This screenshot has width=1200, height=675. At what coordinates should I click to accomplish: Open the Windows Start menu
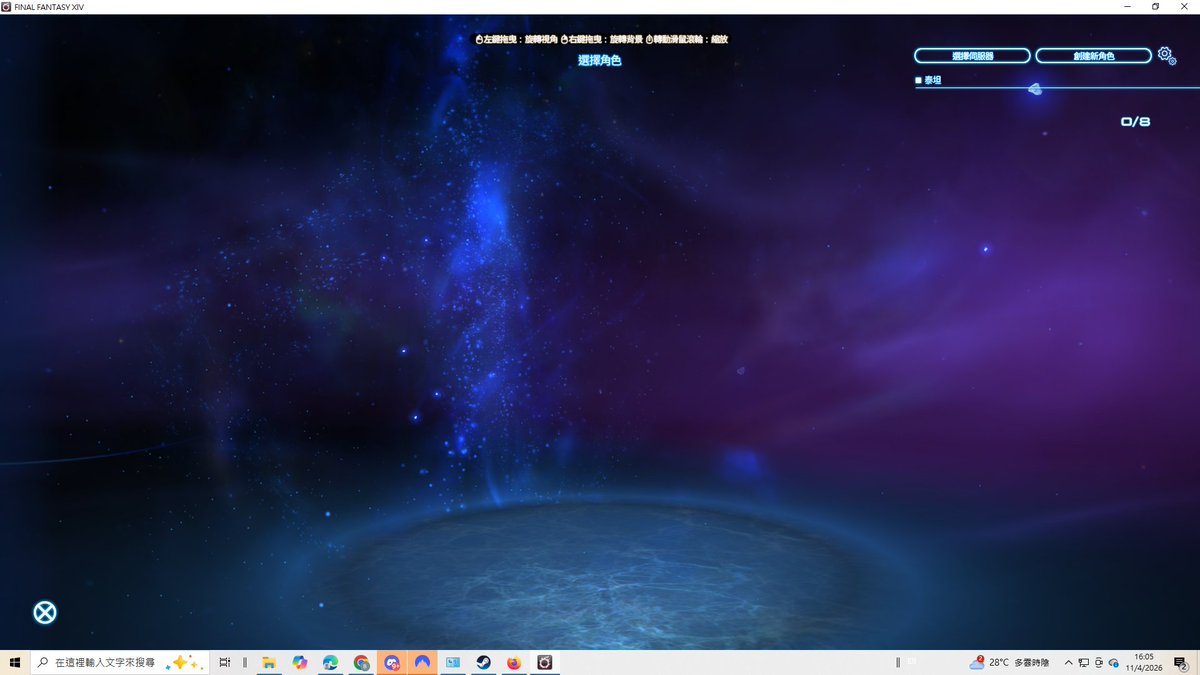click(15, 662)
